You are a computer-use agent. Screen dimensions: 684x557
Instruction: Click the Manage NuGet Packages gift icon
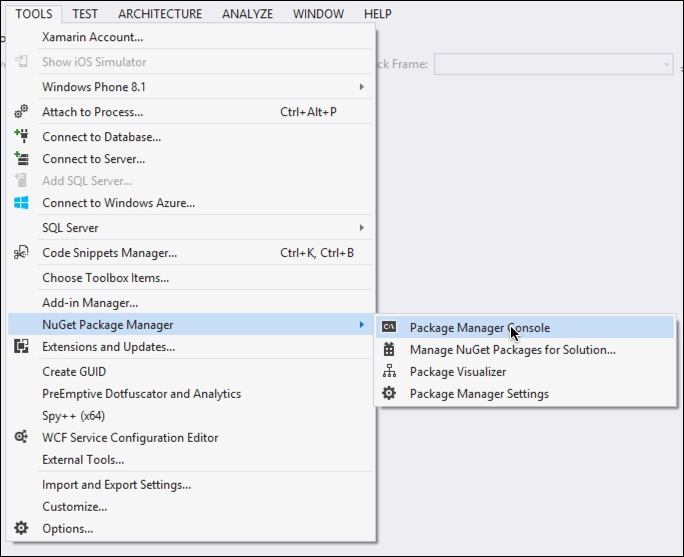point(389,349)
